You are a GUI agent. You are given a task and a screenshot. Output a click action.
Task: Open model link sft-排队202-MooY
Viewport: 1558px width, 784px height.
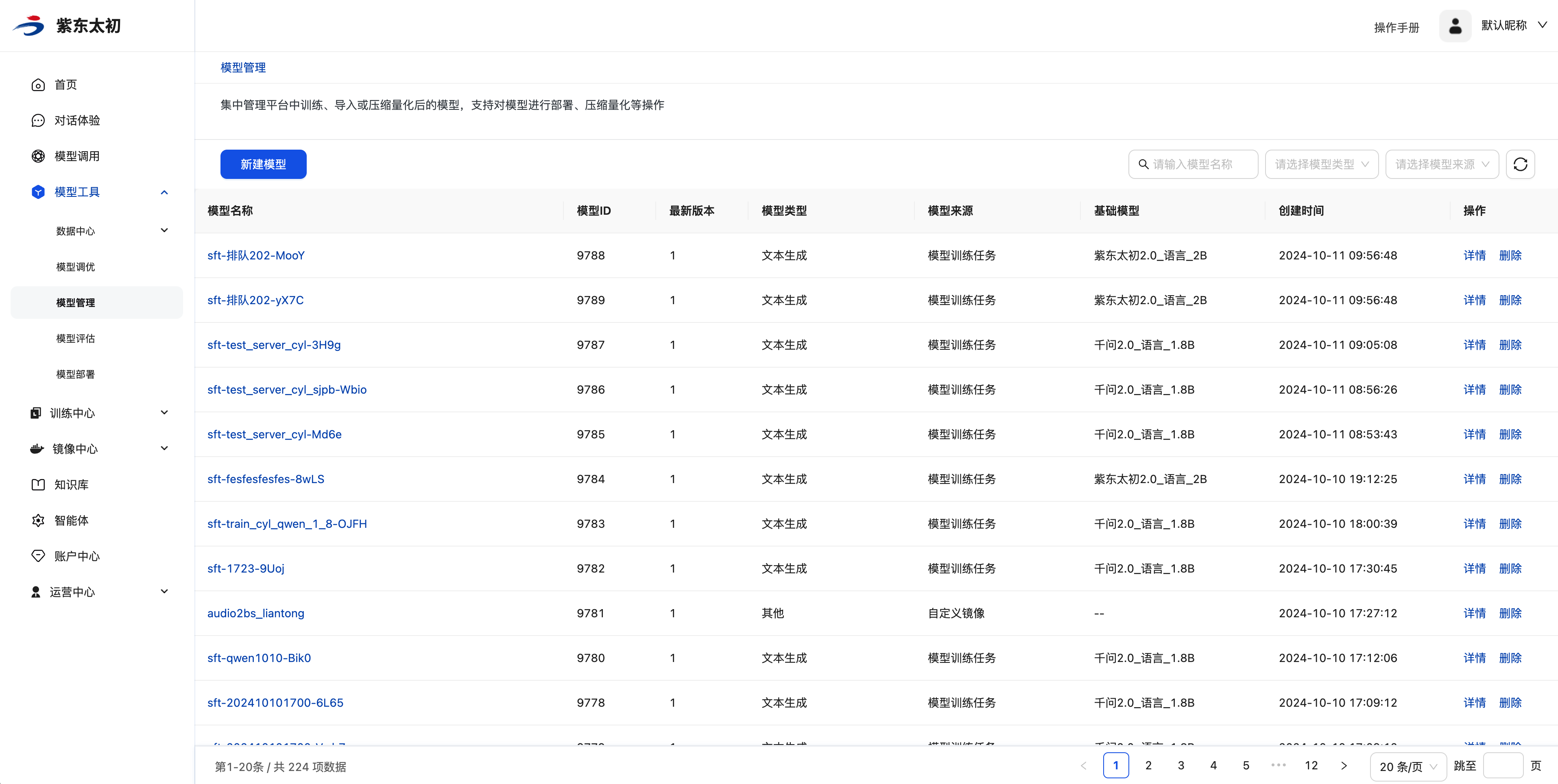pos(256,256)
